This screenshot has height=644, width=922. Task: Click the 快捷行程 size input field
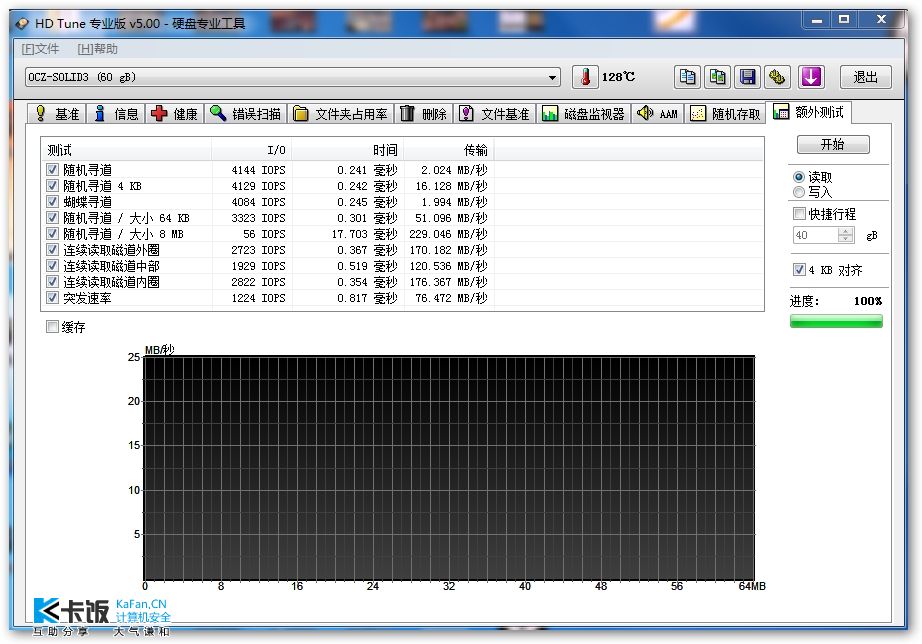[x=816, y=235]
